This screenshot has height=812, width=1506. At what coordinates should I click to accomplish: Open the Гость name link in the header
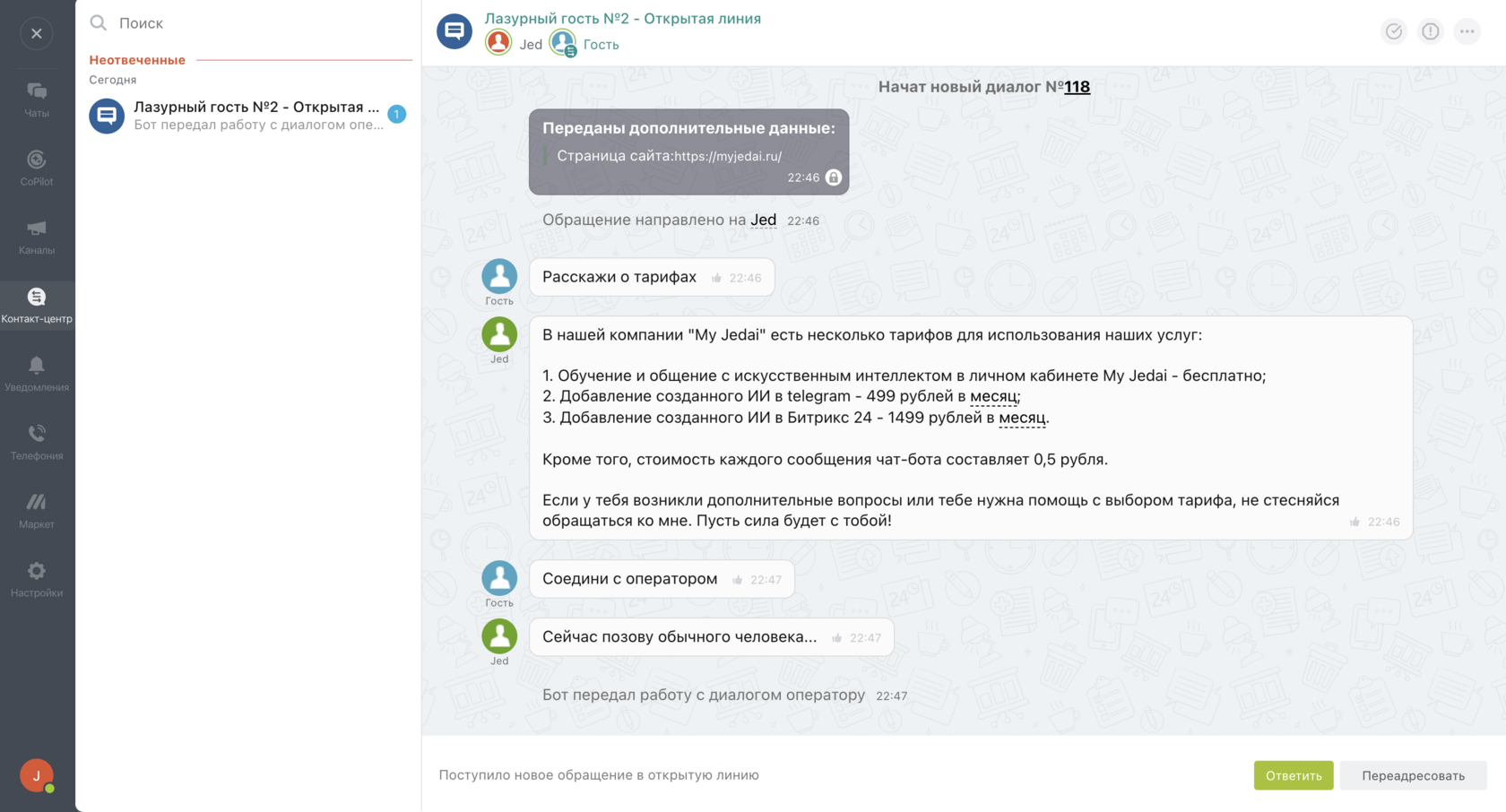(x=602, y=45)
